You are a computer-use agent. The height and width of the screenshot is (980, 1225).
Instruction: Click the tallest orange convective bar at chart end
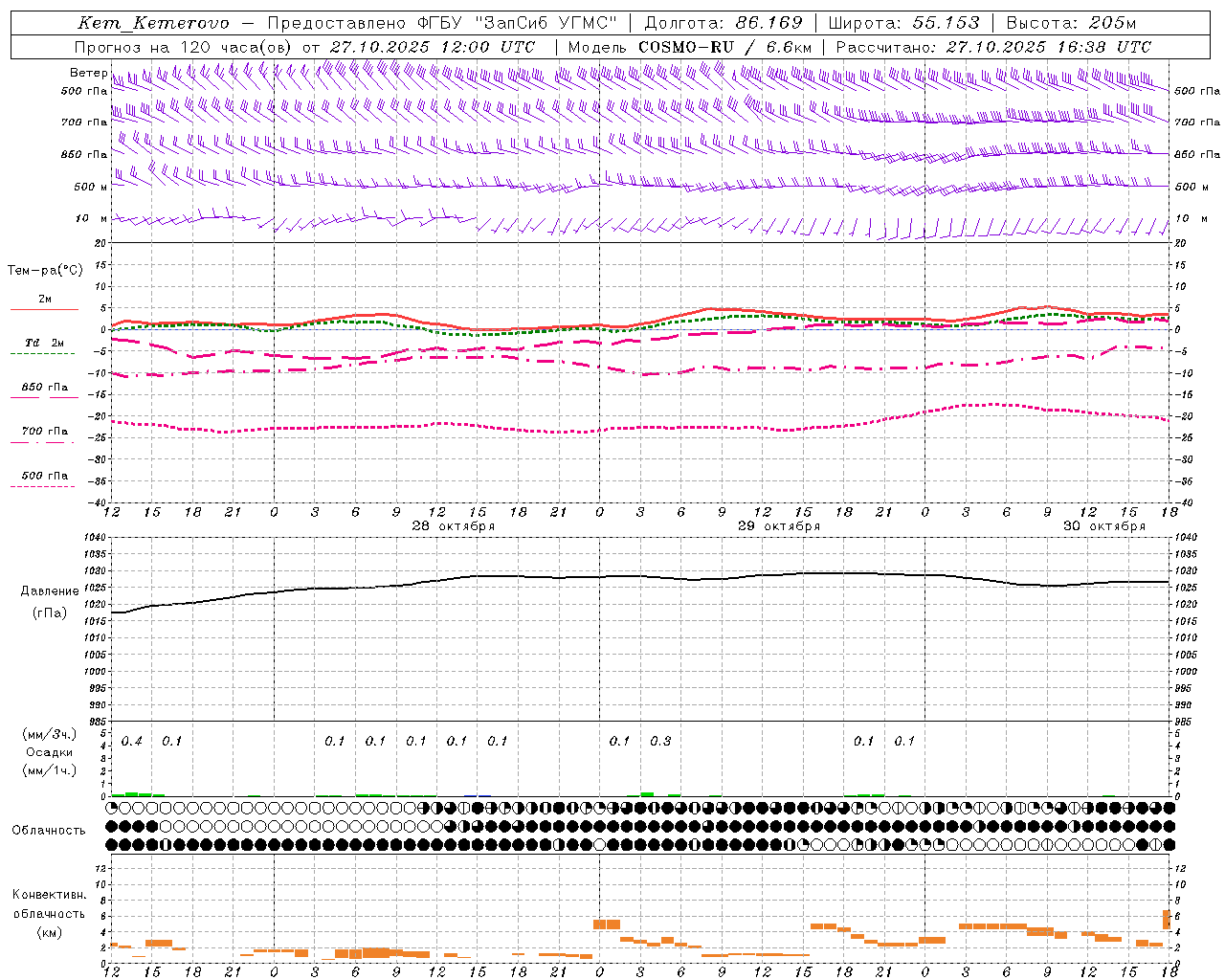coord(1167,919)
